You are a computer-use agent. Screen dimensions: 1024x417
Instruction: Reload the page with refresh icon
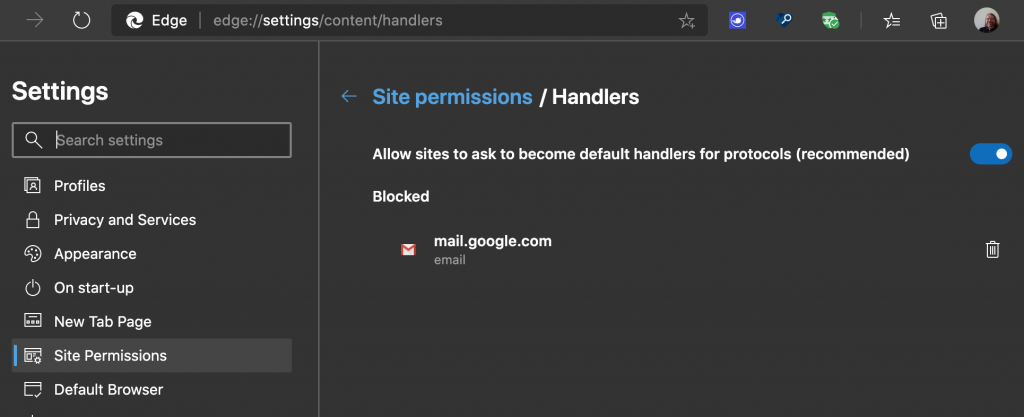click(82, 20)
